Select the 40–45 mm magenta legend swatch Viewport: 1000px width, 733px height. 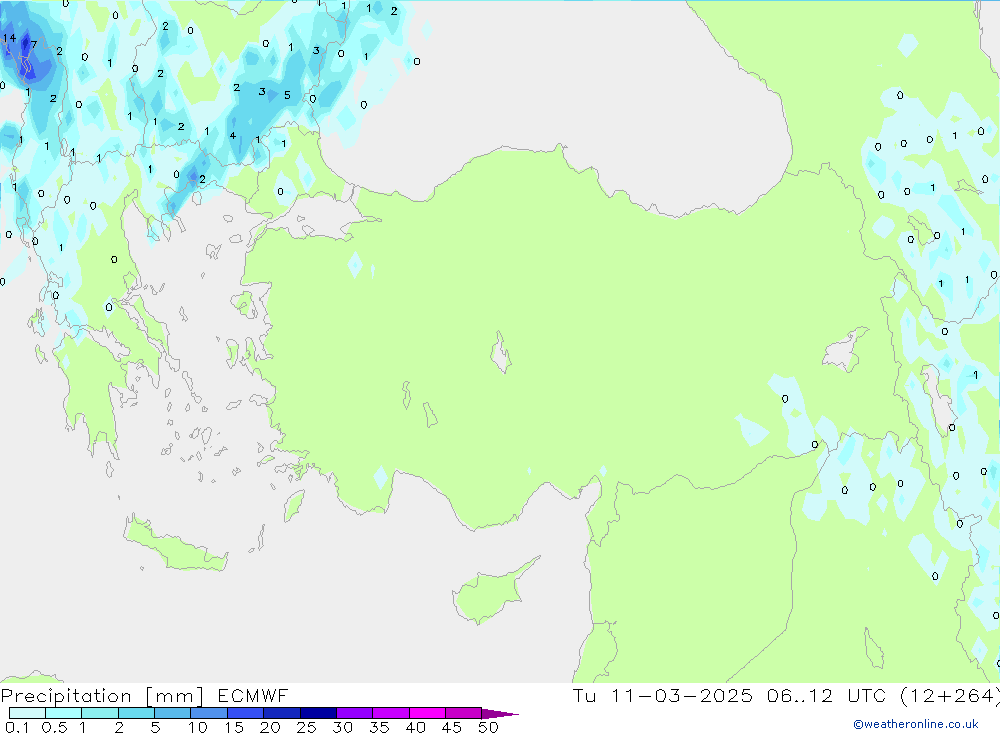tap(427, 713)
